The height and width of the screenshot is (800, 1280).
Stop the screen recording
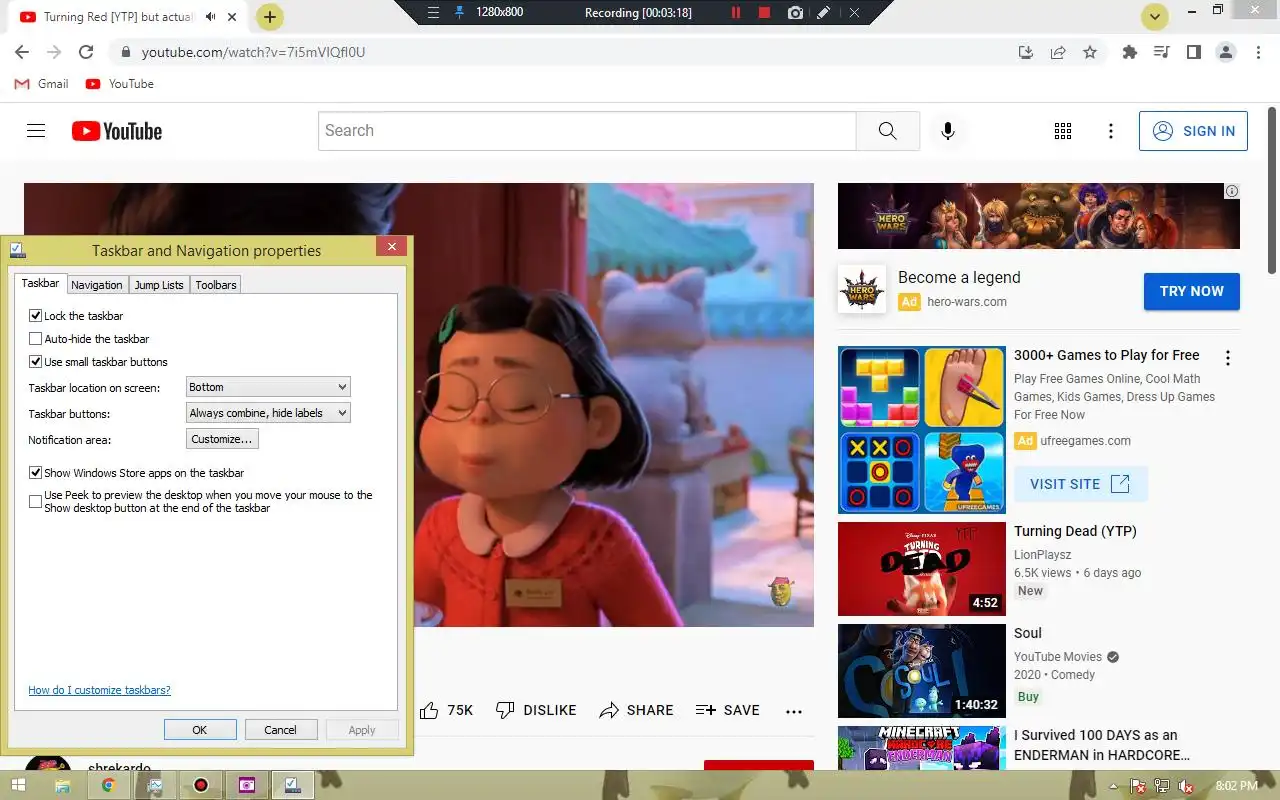click(765, 13)
